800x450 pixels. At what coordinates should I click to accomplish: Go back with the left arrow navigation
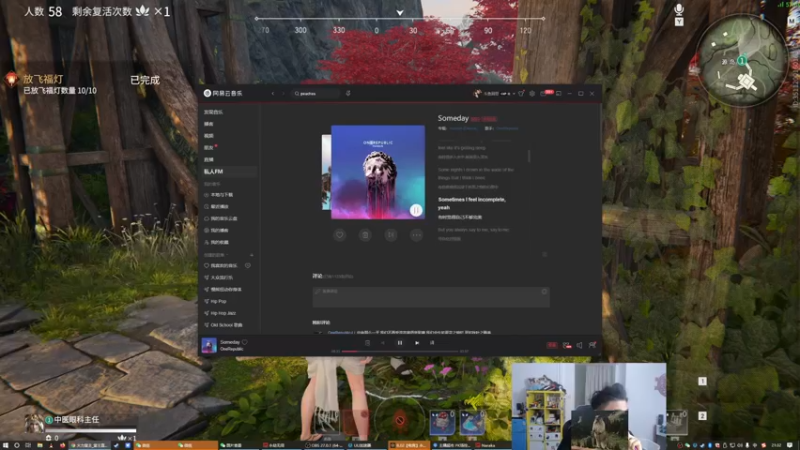(273, 93)
